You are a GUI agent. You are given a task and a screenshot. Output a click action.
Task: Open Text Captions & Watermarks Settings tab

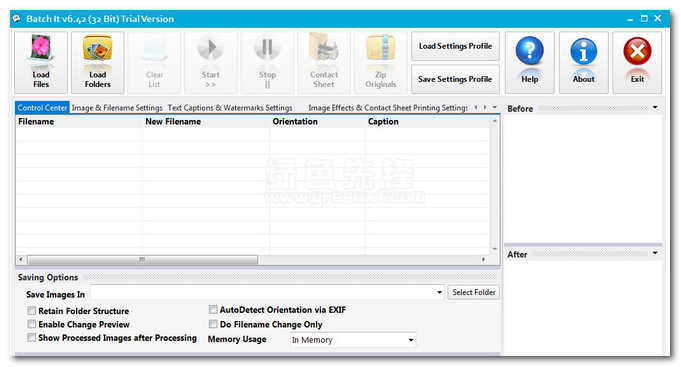coord(230,108)
